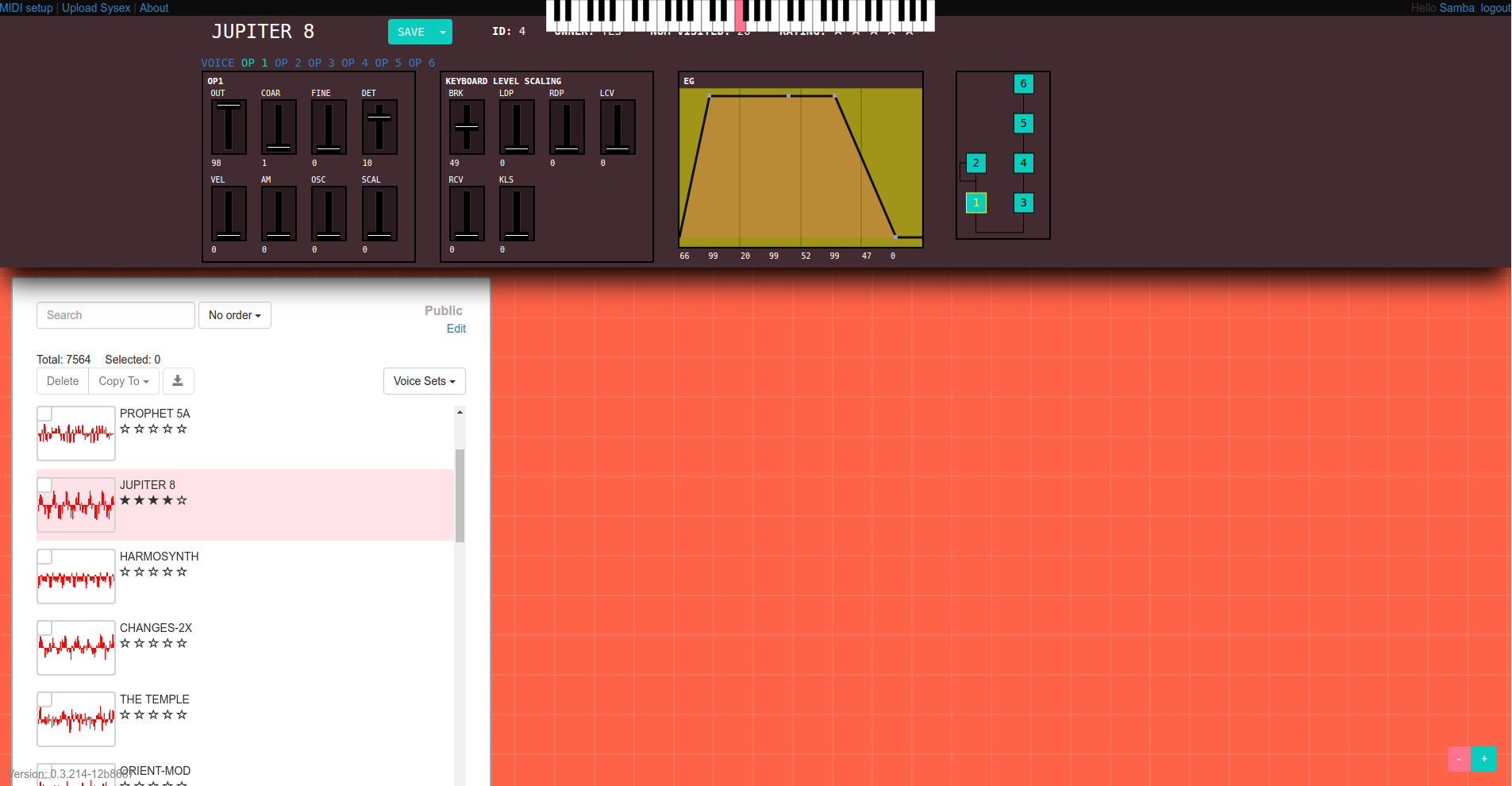Screen dimensions: 1512x786
Task: Click the AM slider
Action: coord(279,214)
